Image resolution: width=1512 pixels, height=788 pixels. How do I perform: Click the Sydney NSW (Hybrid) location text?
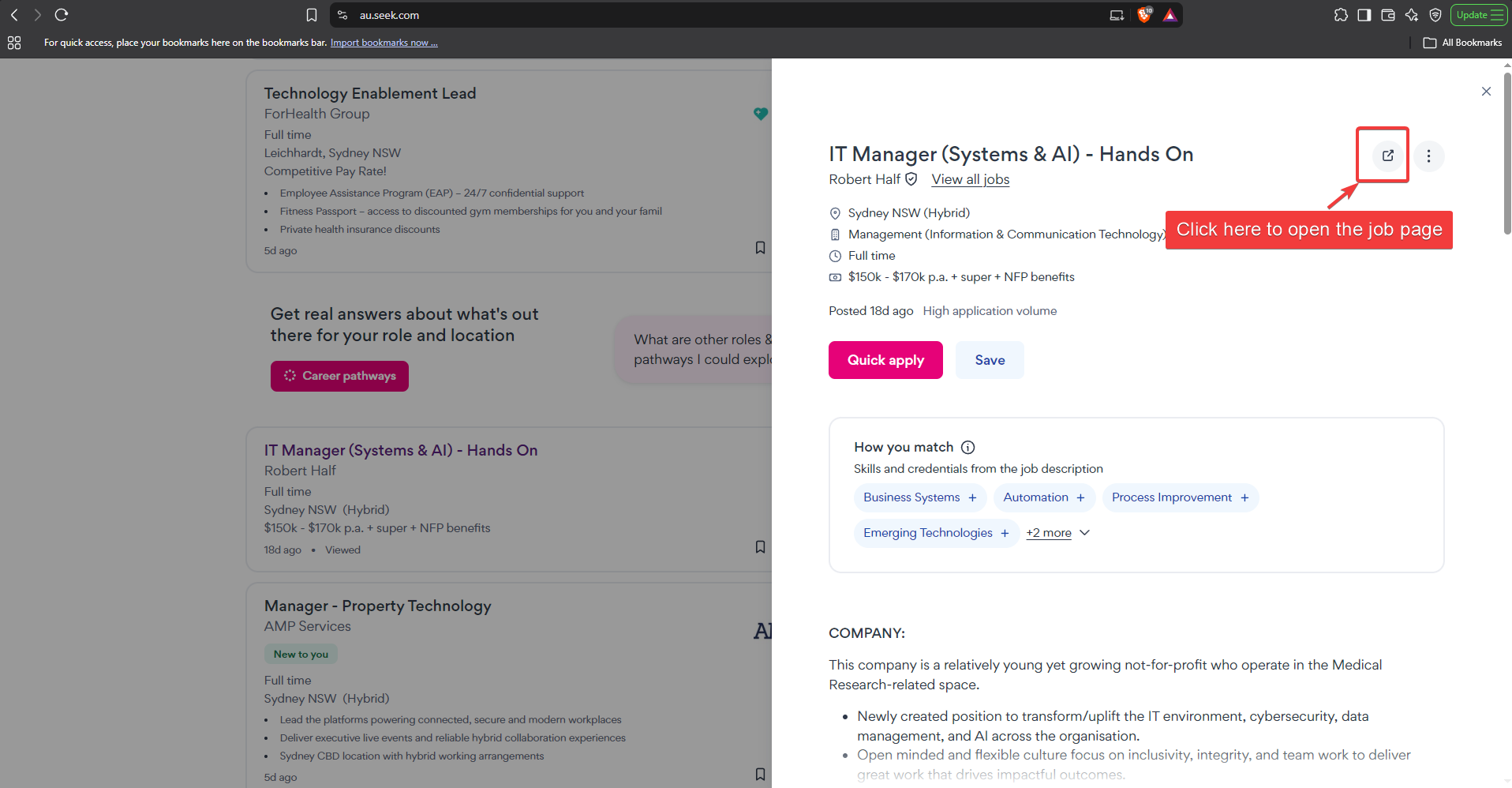pyautogui.click(x=908, y=213)
